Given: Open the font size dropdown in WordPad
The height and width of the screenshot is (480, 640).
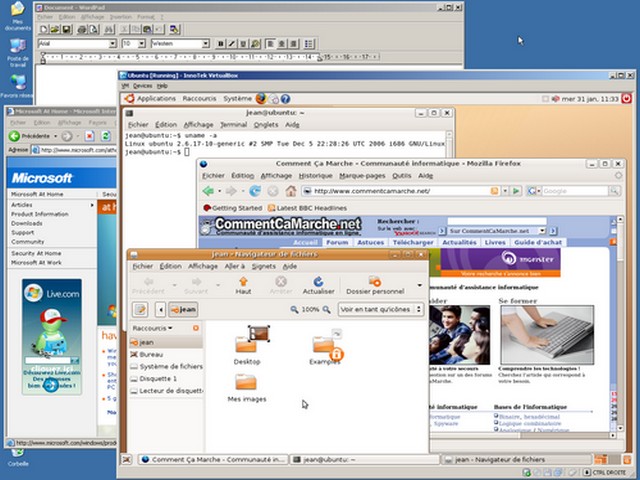Looking at the screenshot, I should pos(142,44).
